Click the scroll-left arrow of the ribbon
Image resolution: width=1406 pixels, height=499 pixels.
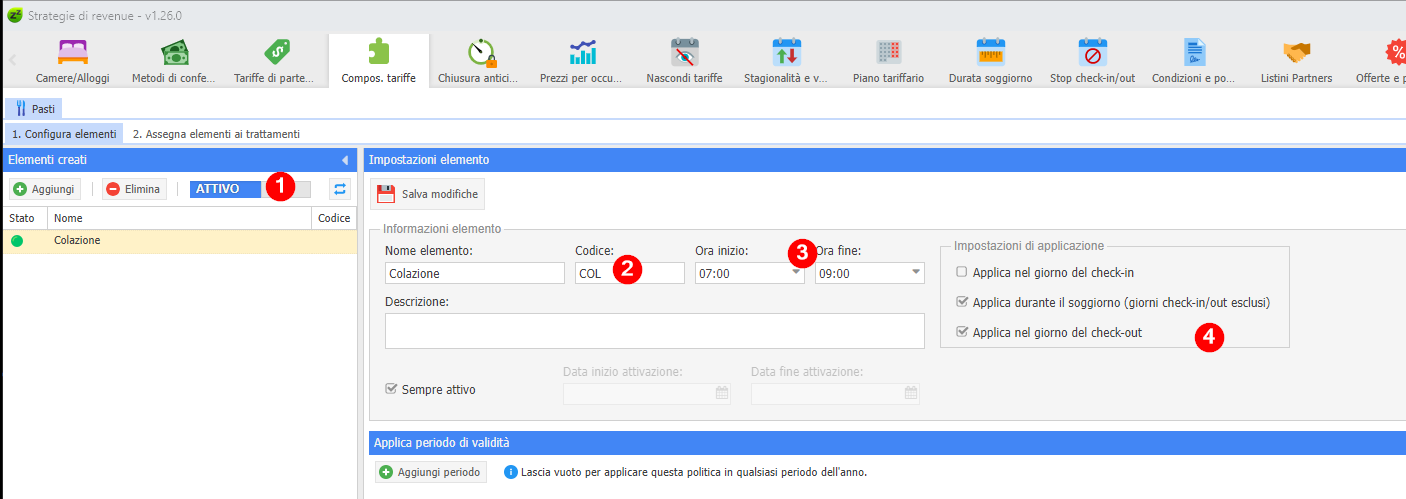[13, 59]
